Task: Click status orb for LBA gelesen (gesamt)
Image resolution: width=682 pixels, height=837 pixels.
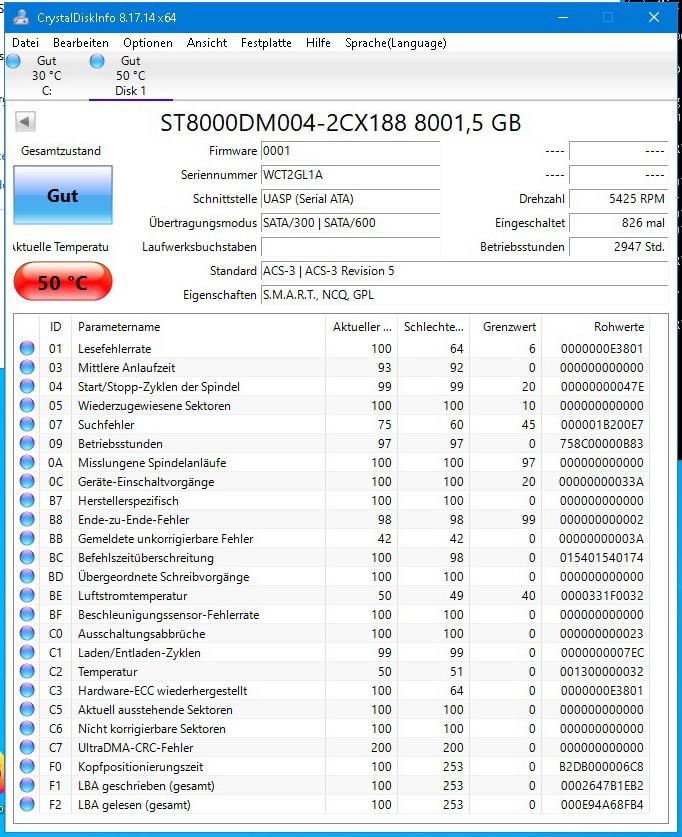Action: coord(27,804)
